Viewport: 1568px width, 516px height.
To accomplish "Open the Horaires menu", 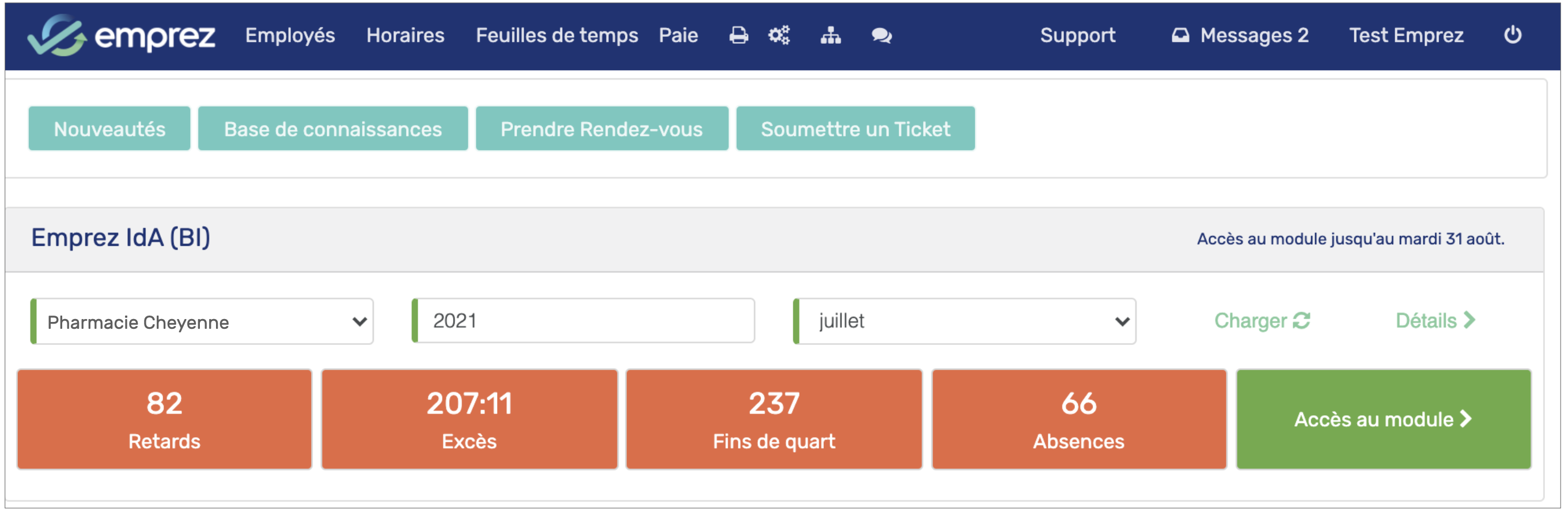I will 405,35.
